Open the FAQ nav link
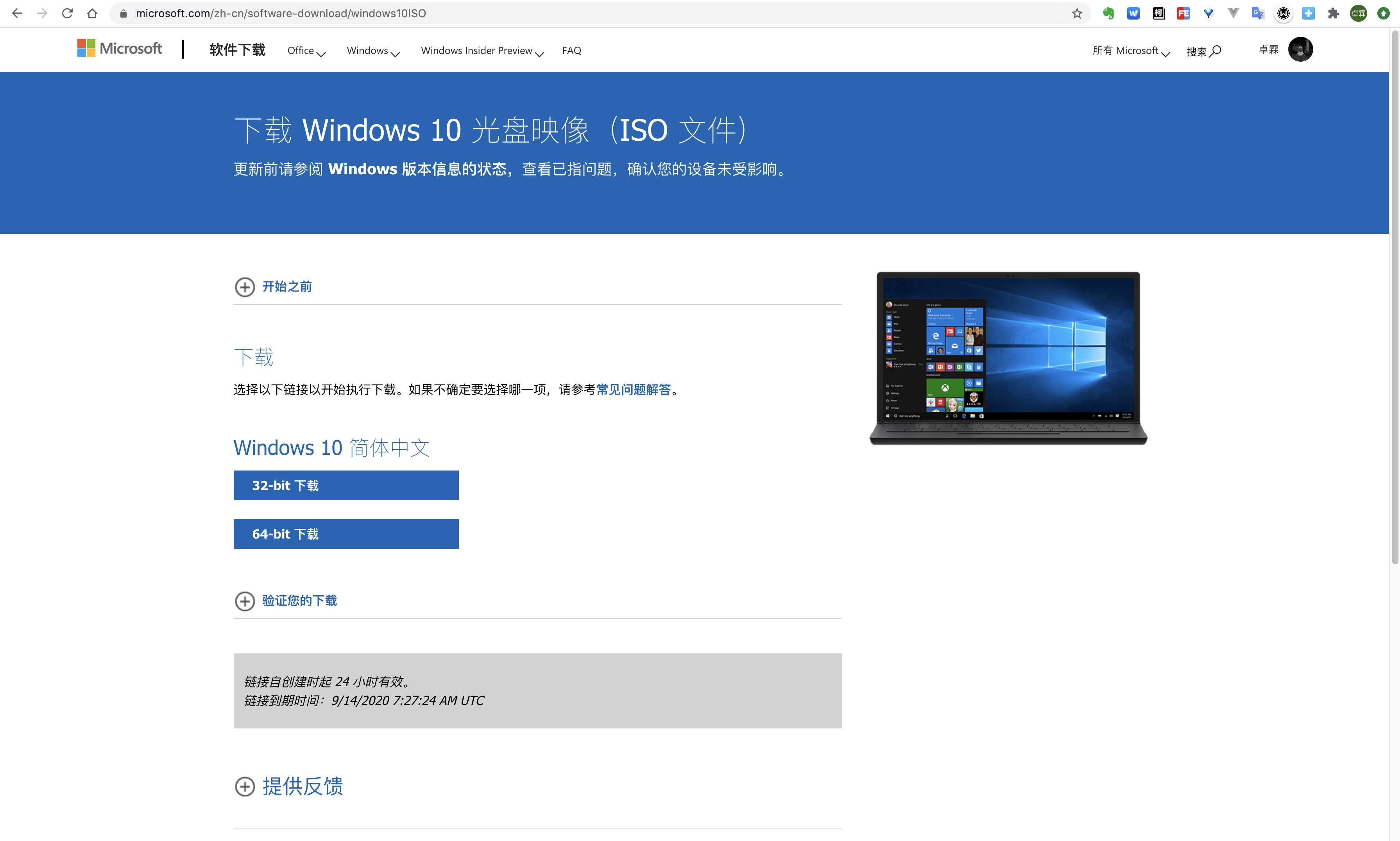Viewport: 1400px width, 841px height. [x=571, y=50]
